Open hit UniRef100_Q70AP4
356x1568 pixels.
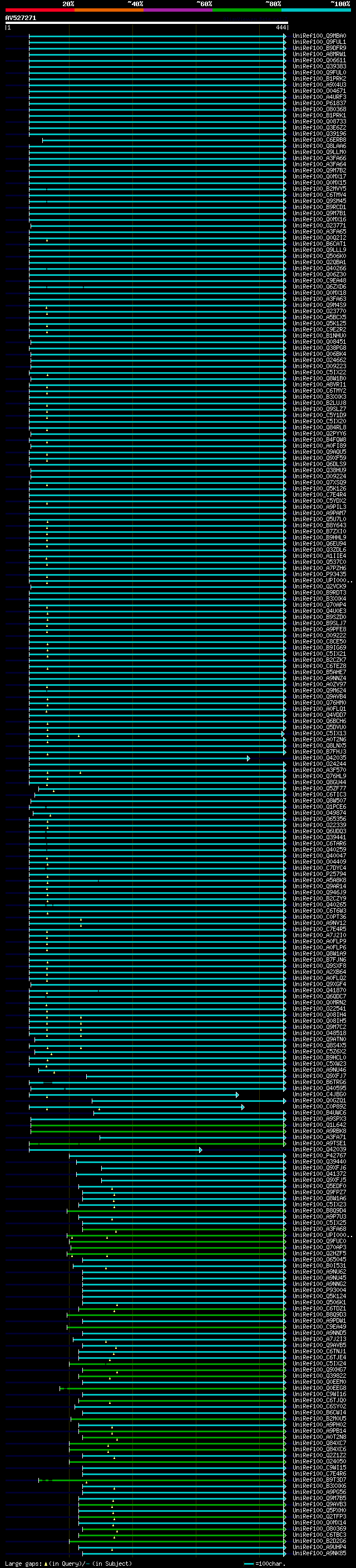pyautogui.click(x=319, y=605)
